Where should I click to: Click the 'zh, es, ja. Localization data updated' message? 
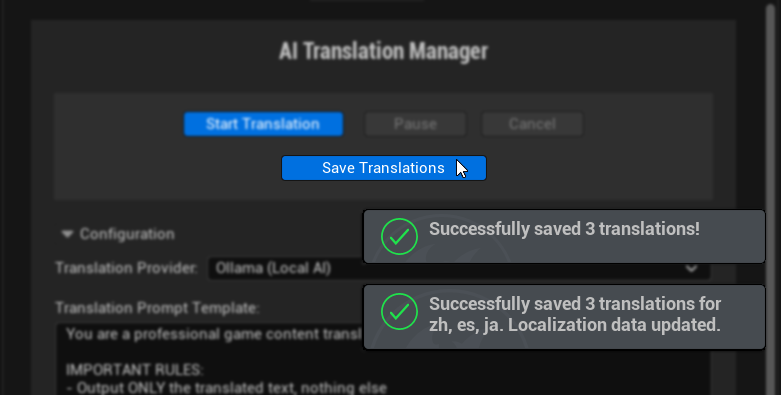[x=575, y=325]
